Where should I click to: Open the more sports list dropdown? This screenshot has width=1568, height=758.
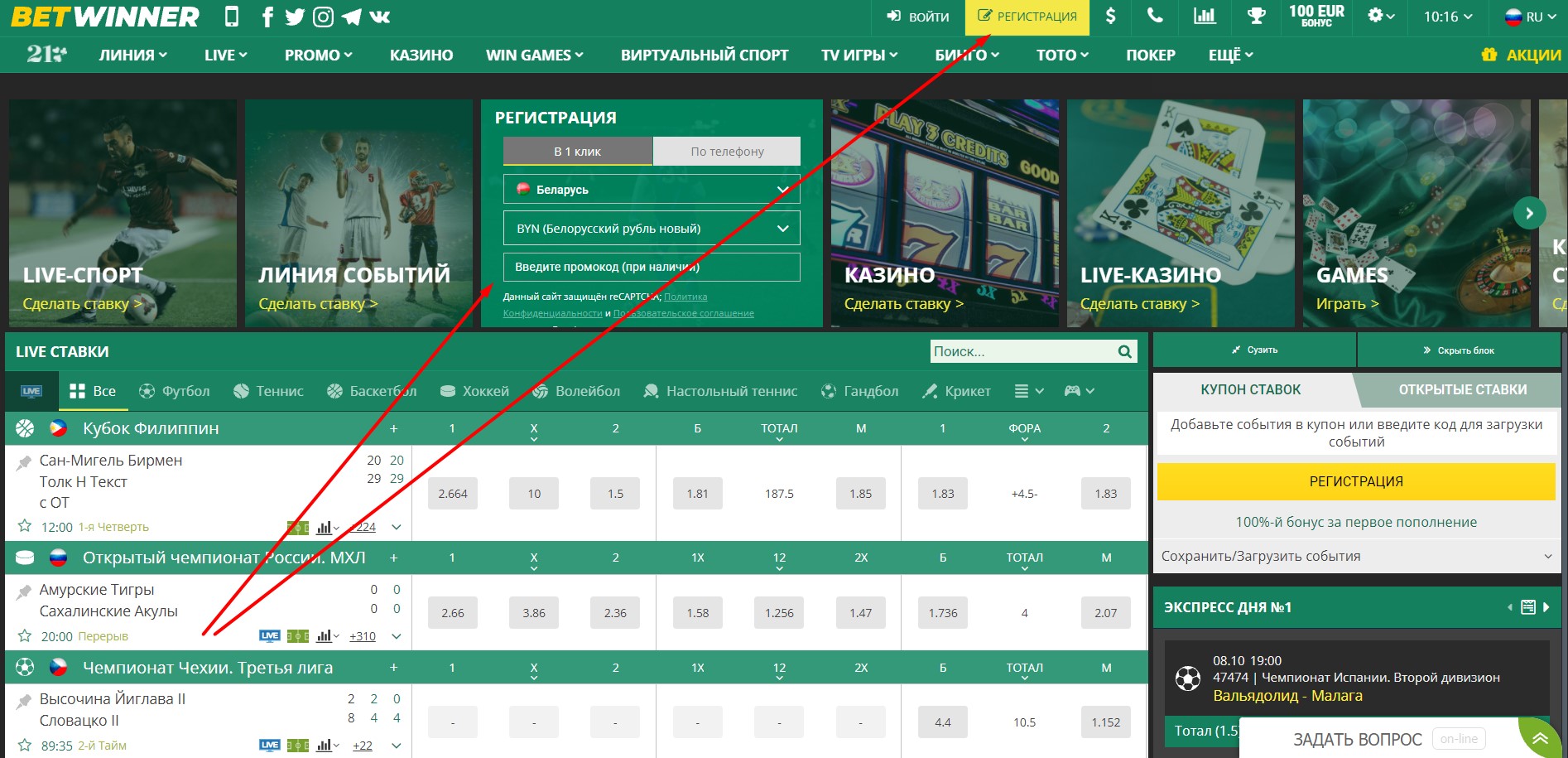pos(1029,391)
